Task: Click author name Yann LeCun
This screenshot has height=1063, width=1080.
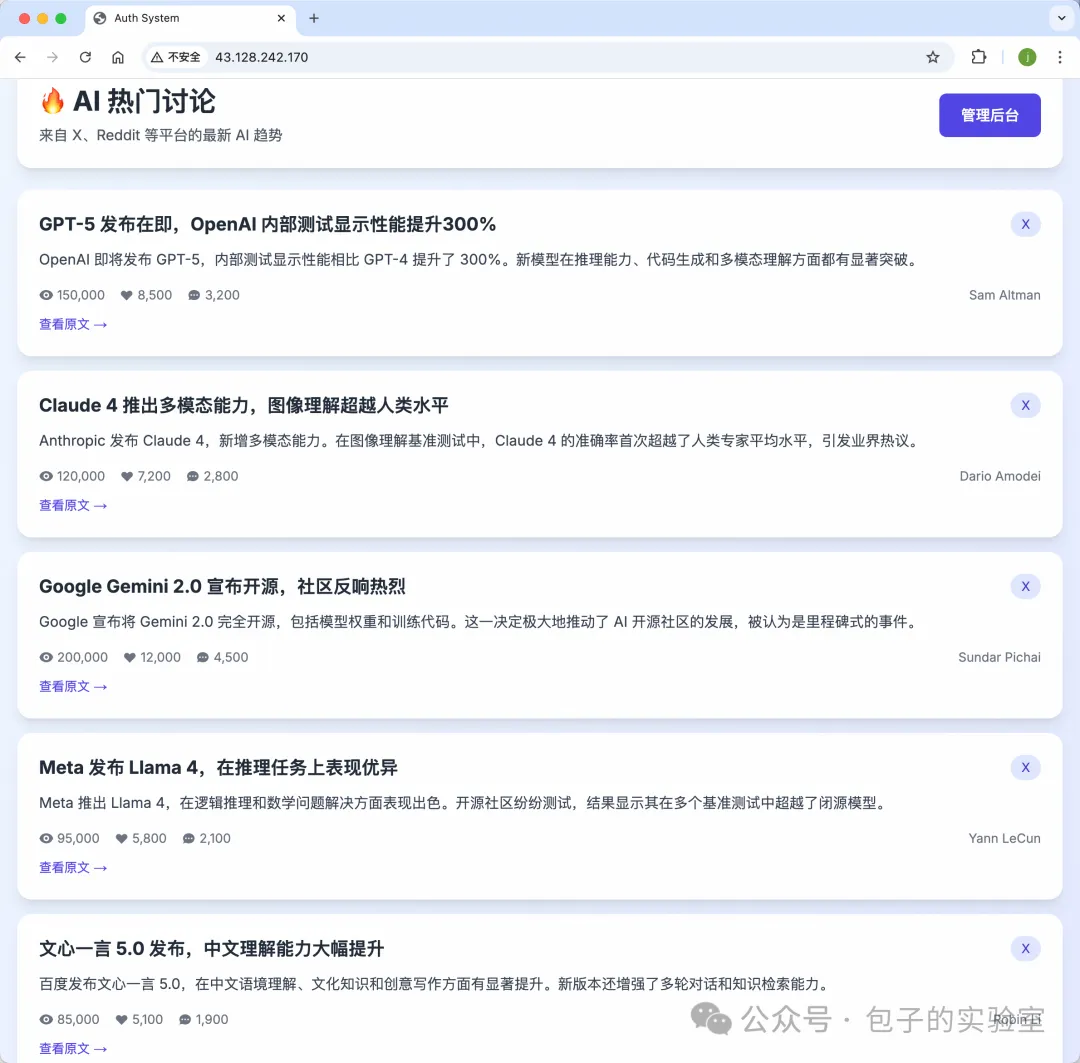Action: click(x=1004, y=839)
